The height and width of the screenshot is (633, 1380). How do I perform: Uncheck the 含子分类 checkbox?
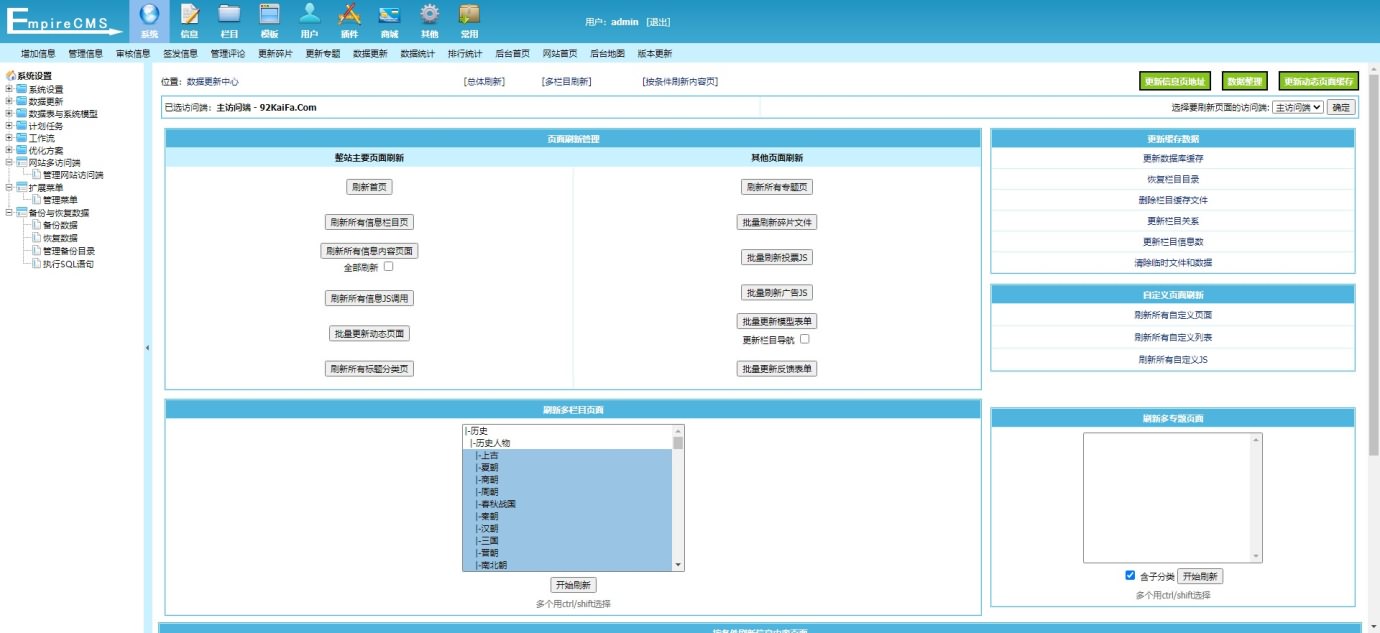coord(1130,576)
